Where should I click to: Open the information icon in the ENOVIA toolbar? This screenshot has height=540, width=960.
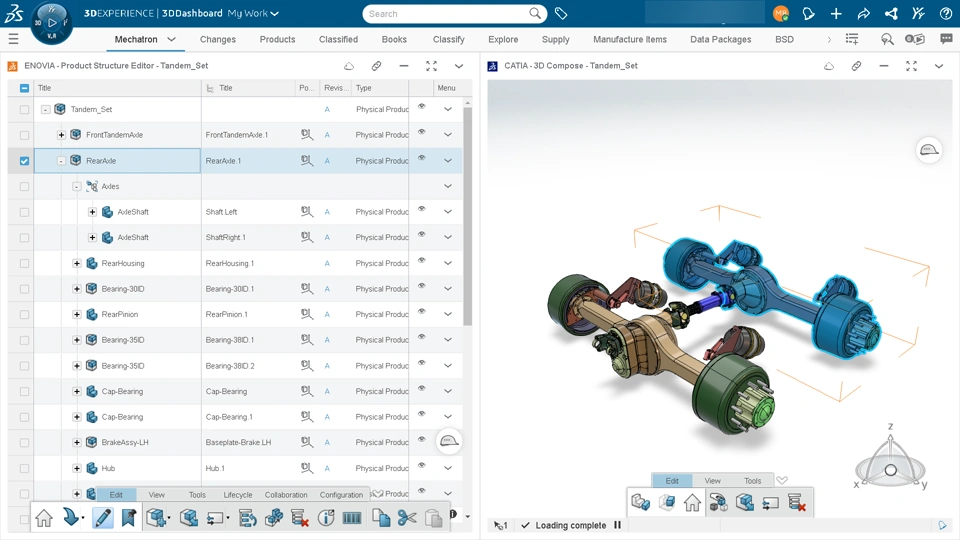point(326,519)
